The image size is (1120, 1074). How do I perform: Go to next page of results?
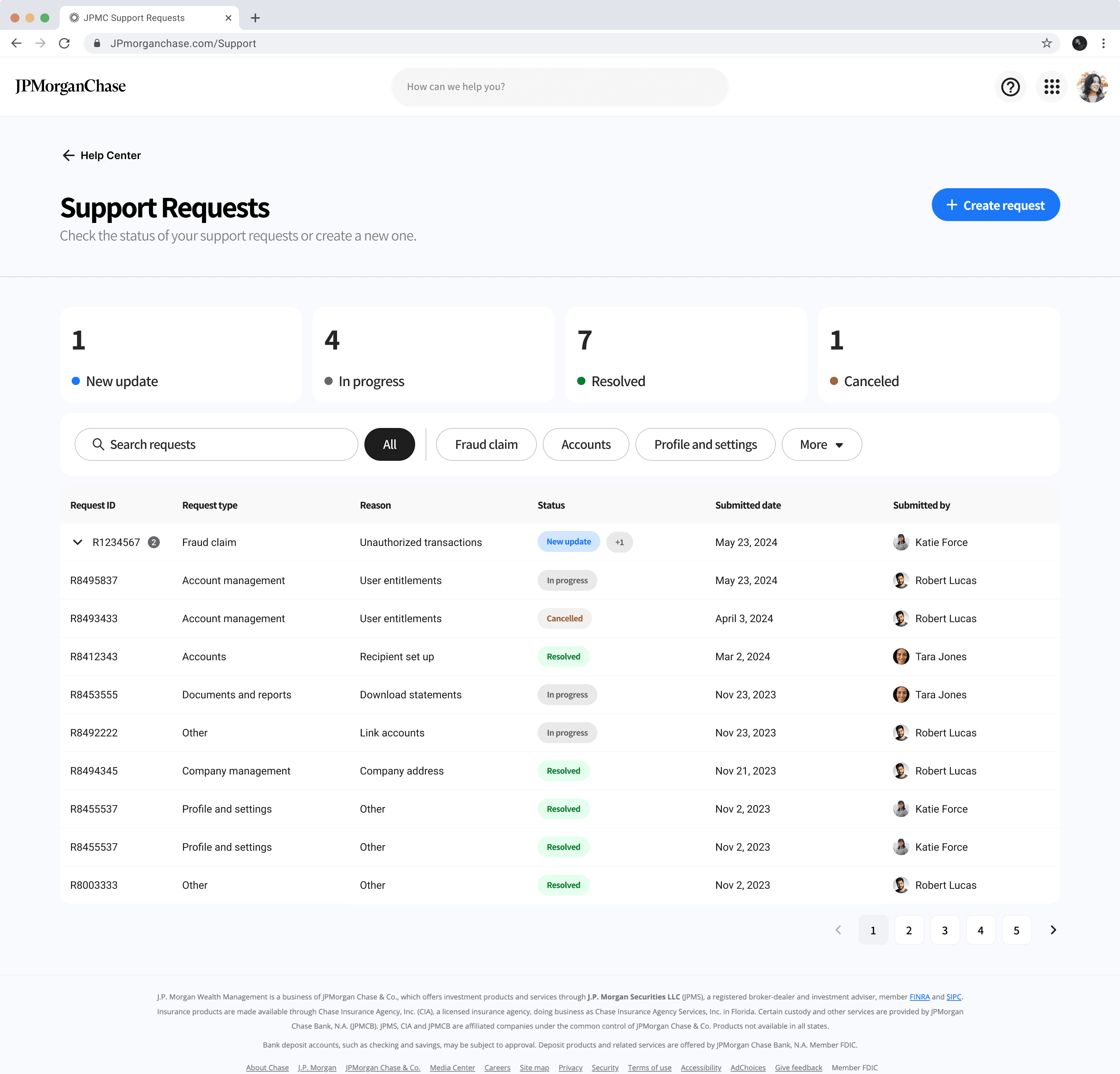(x=1052, y=930)
